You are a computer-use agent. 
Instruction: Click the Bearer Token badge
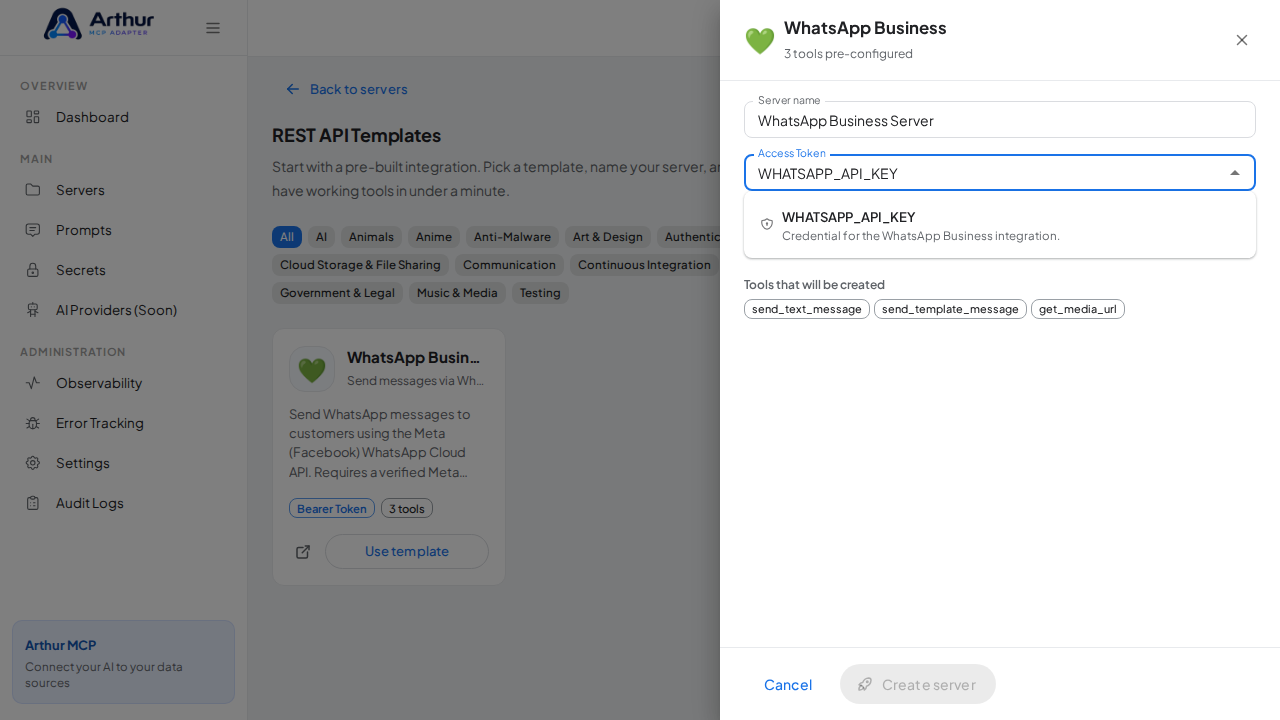point(332,508)
